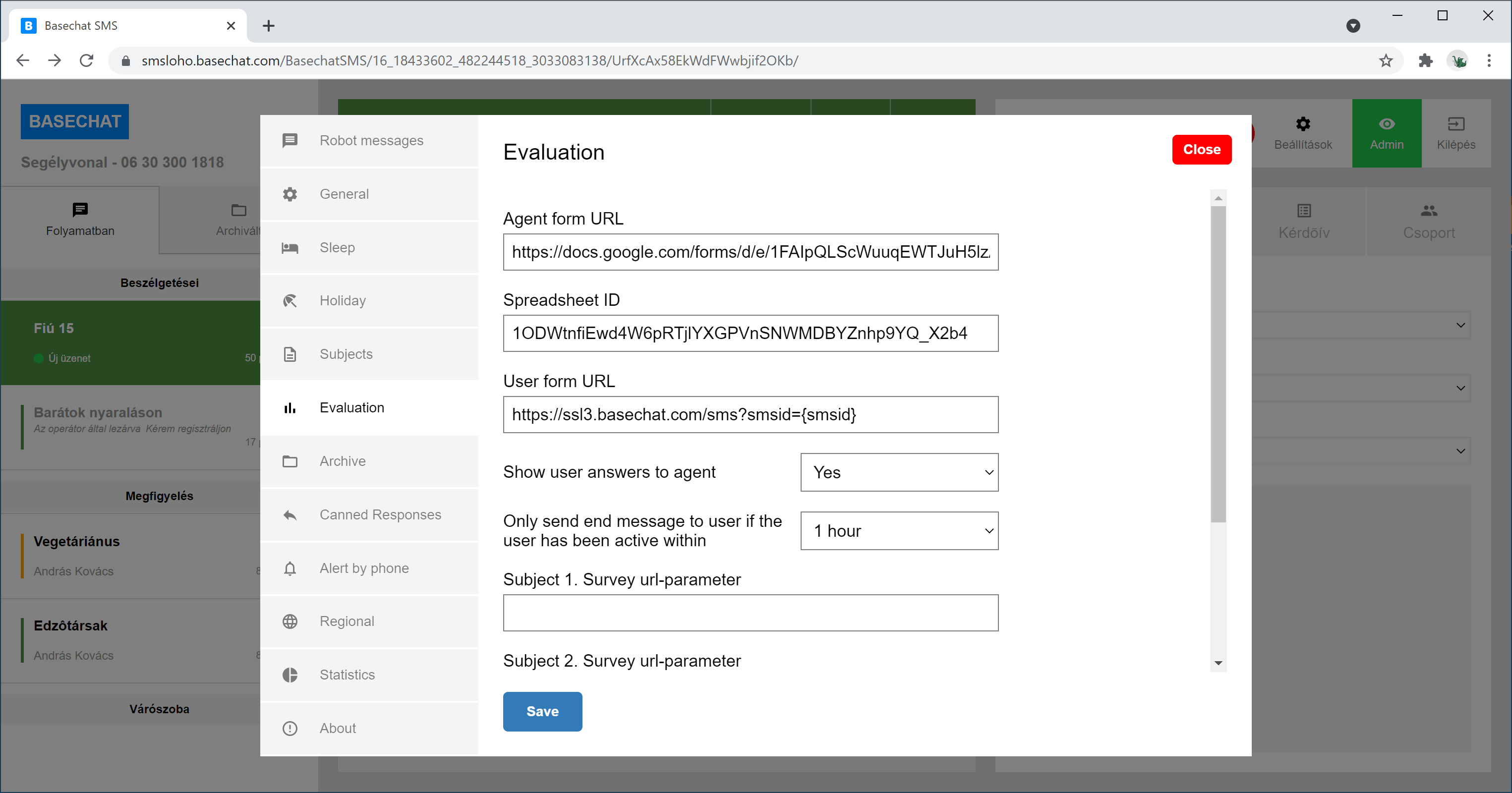Click the Subject 1 Survey url-parameter field
The height and width of the screenshot is (793, 1512).
tap(750, 614)
